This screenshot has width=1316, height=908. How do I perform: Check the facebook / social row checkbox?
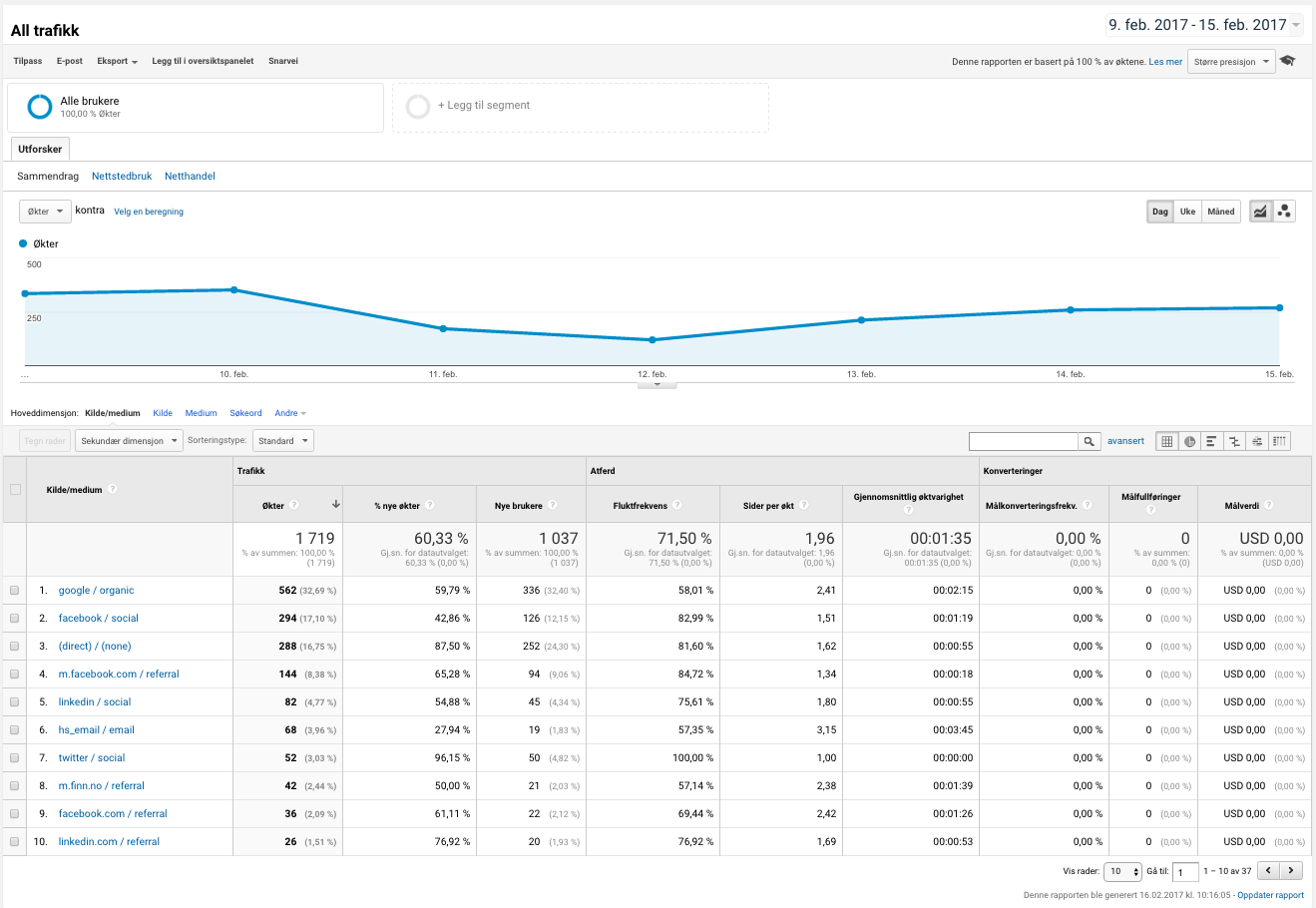15,619
